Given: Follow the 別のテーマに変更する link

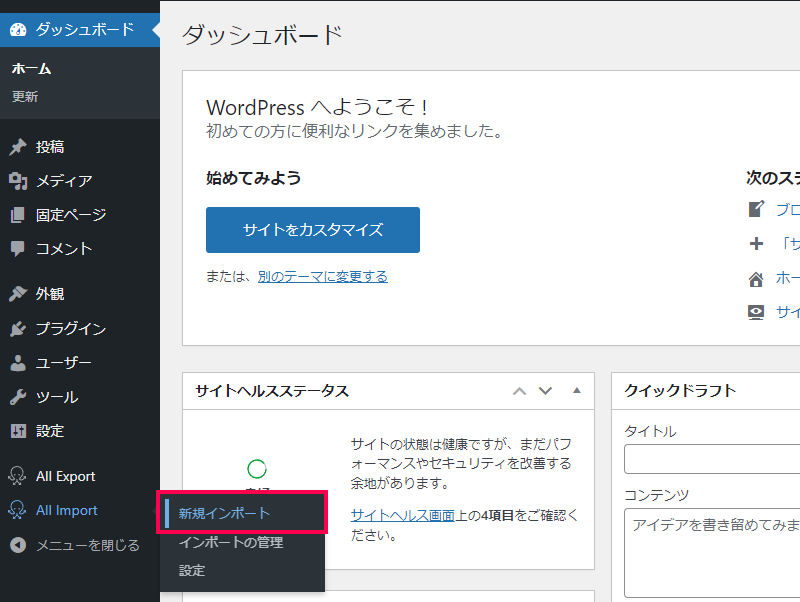Looking at the screenshot, I should [x=322, y=277].
